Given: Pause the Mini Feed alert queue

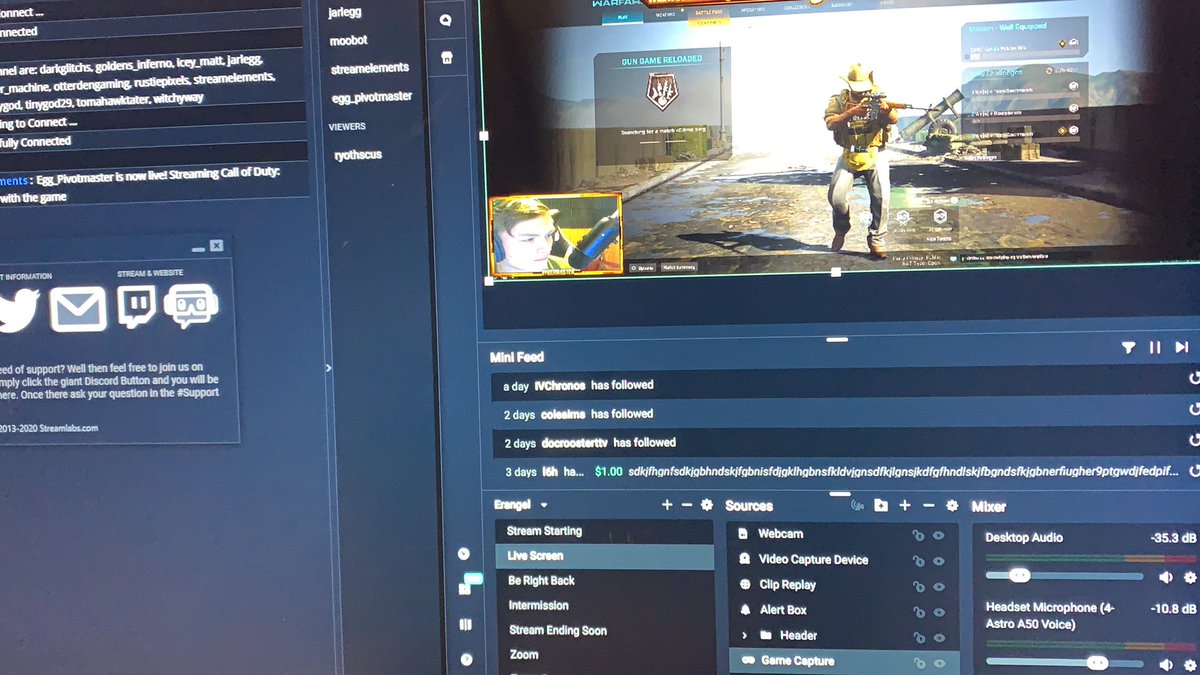Looking at the screenshot, I should [x=1155, y=348].
